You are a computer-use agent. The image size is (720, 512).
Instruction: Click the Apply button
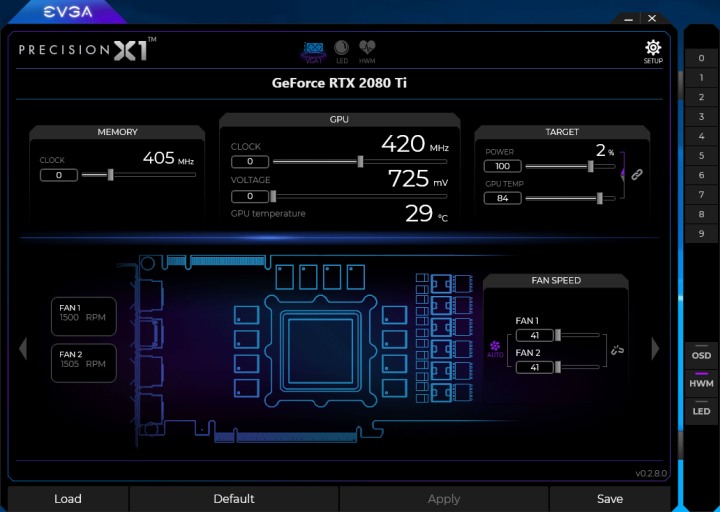[x=444, y=499]
